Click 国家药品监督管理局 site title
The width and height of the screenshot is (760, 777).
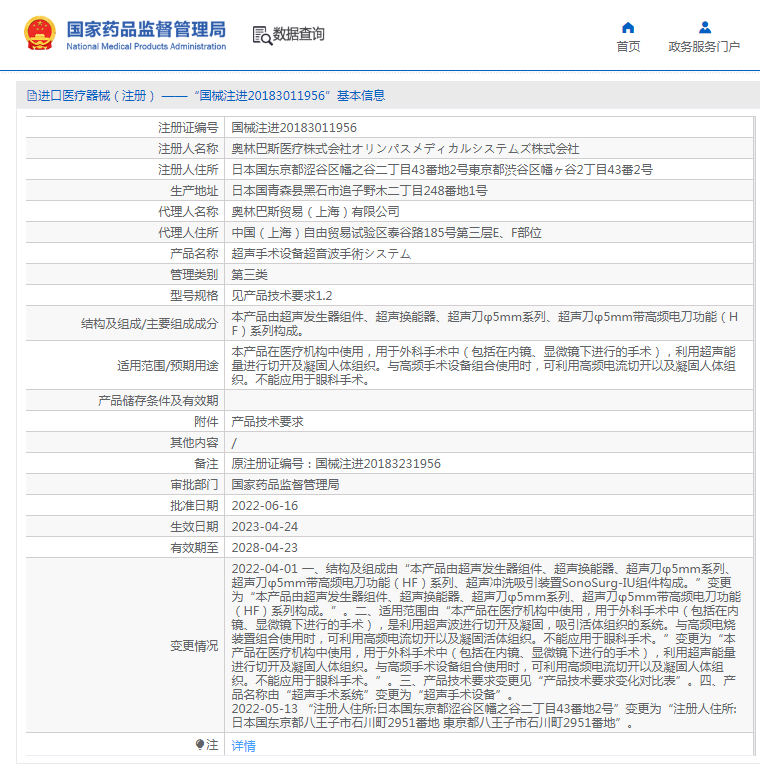click(x=146, y=29)
